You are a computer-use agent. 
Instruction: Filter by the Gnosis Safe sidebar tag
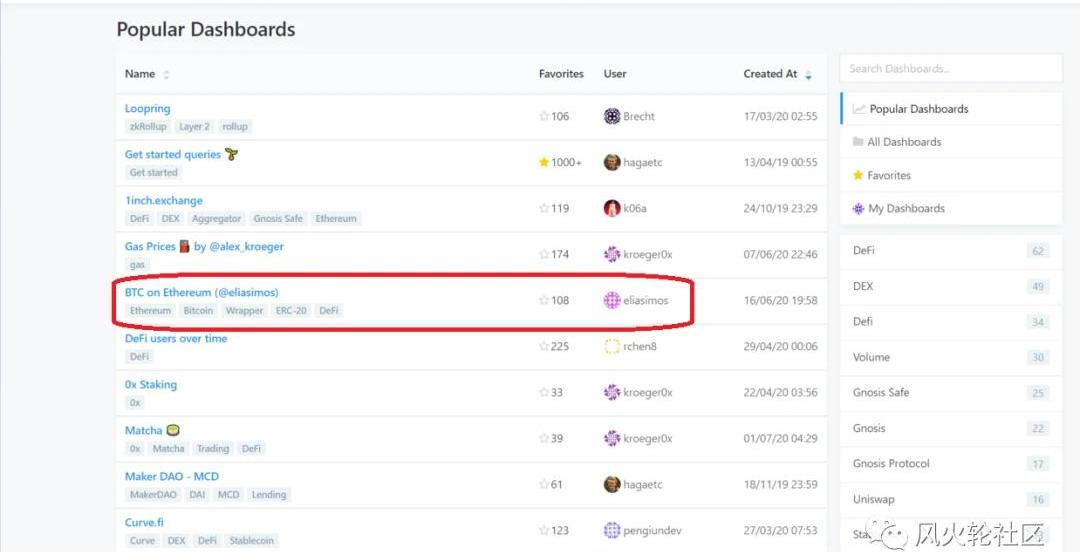951,393
